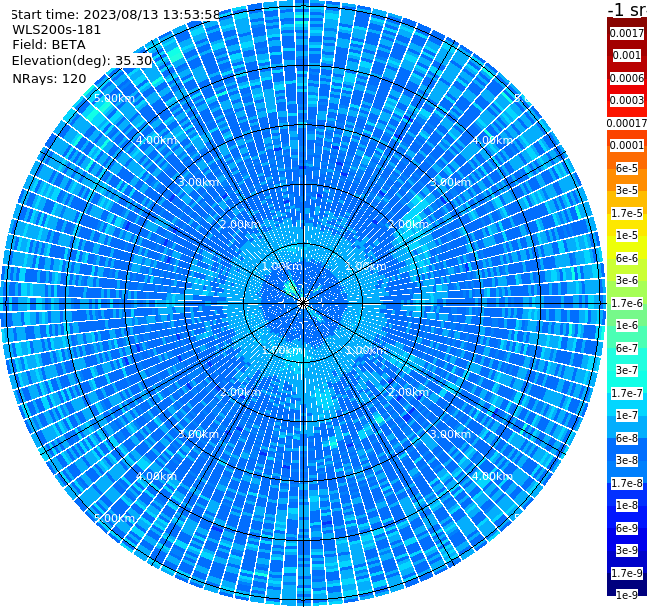Click the lower-left 4.00km range label
The height and width of the screenshot is (607, 647).
pyautogui.click(x=156, y=476)
